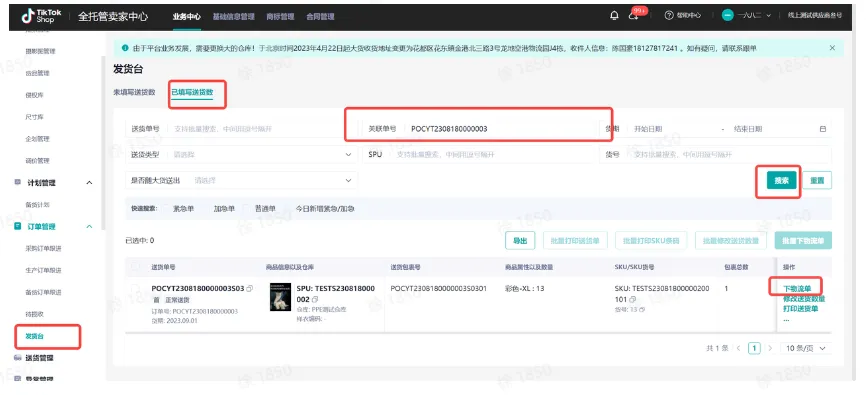Show more row actions (…)
The width and height of the screenshot is (866, 395).
point(786,319)
